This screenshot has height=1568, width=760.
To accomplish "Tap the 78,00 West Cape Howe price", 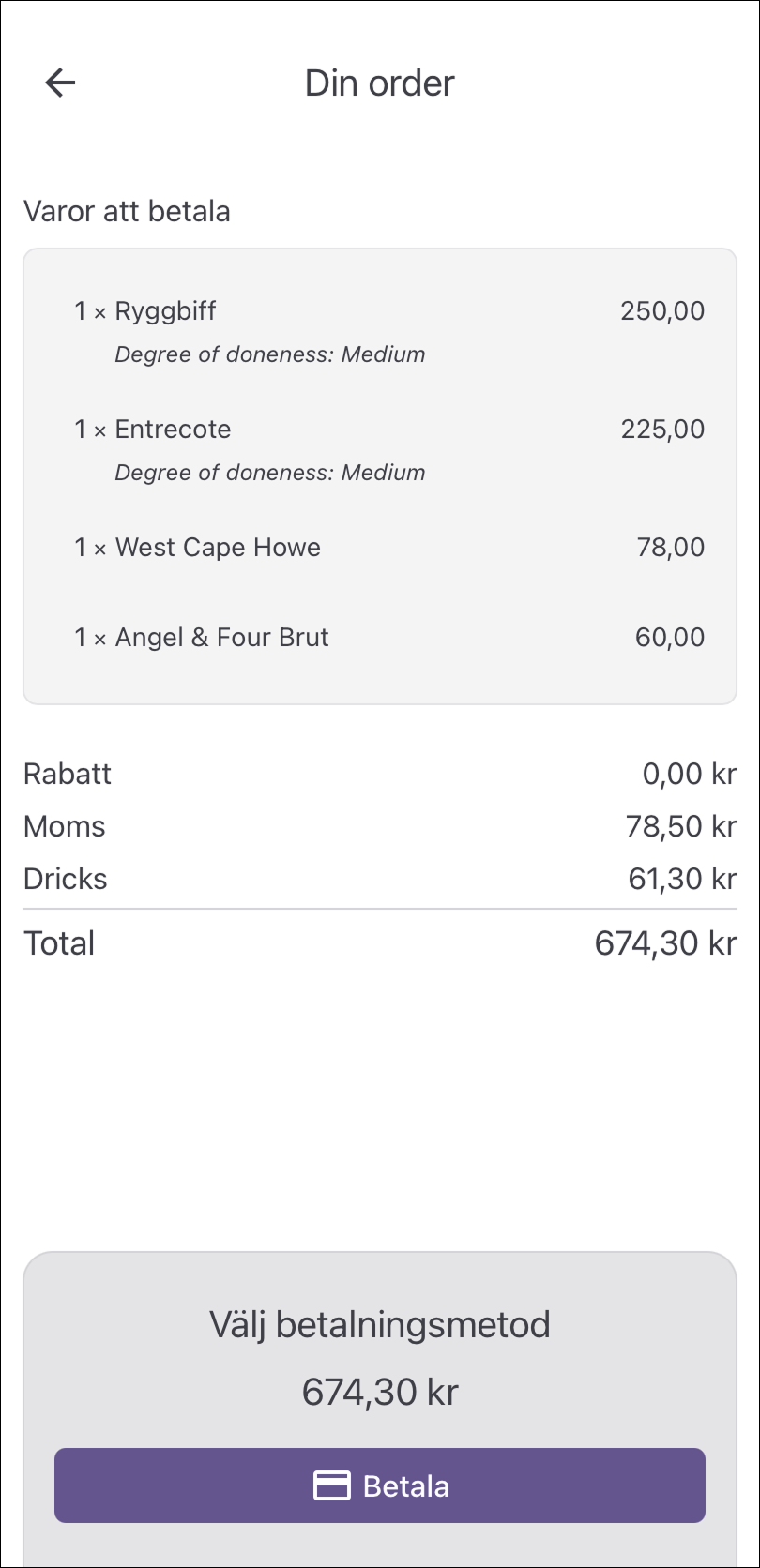I will coord(670,548).
